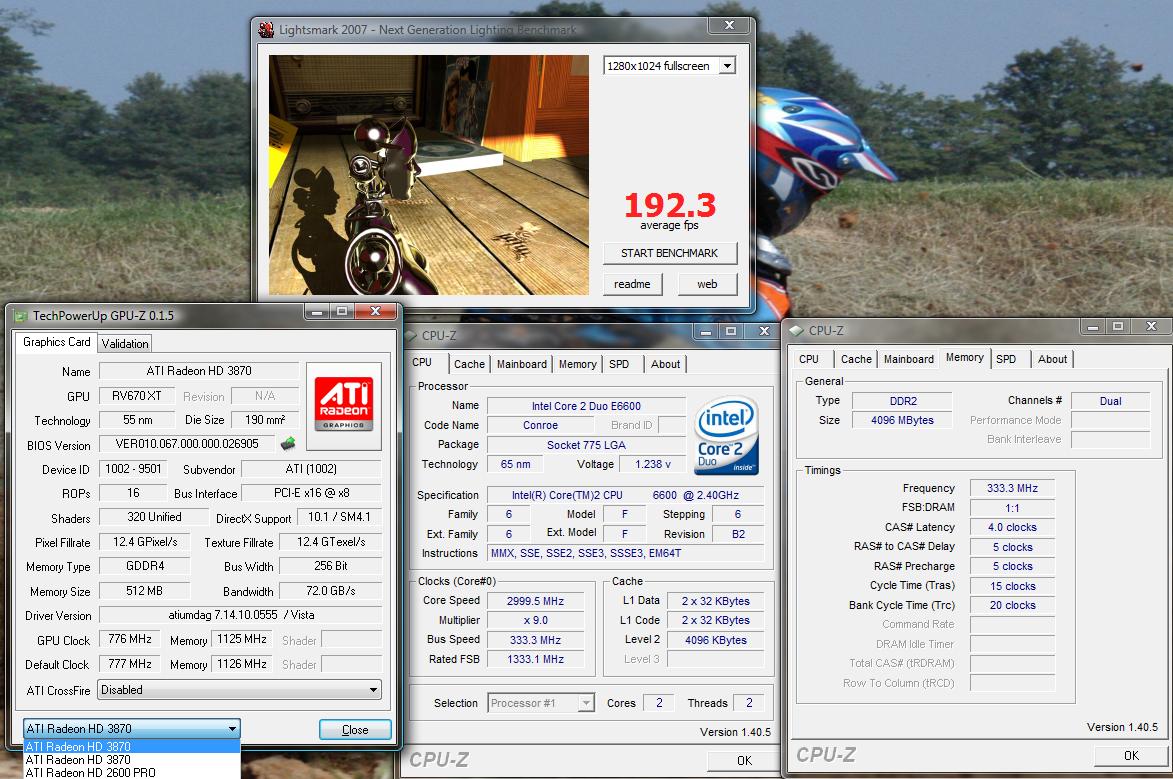Click the Rated FSB 1333.1 MHz value

tap(535, 659)
